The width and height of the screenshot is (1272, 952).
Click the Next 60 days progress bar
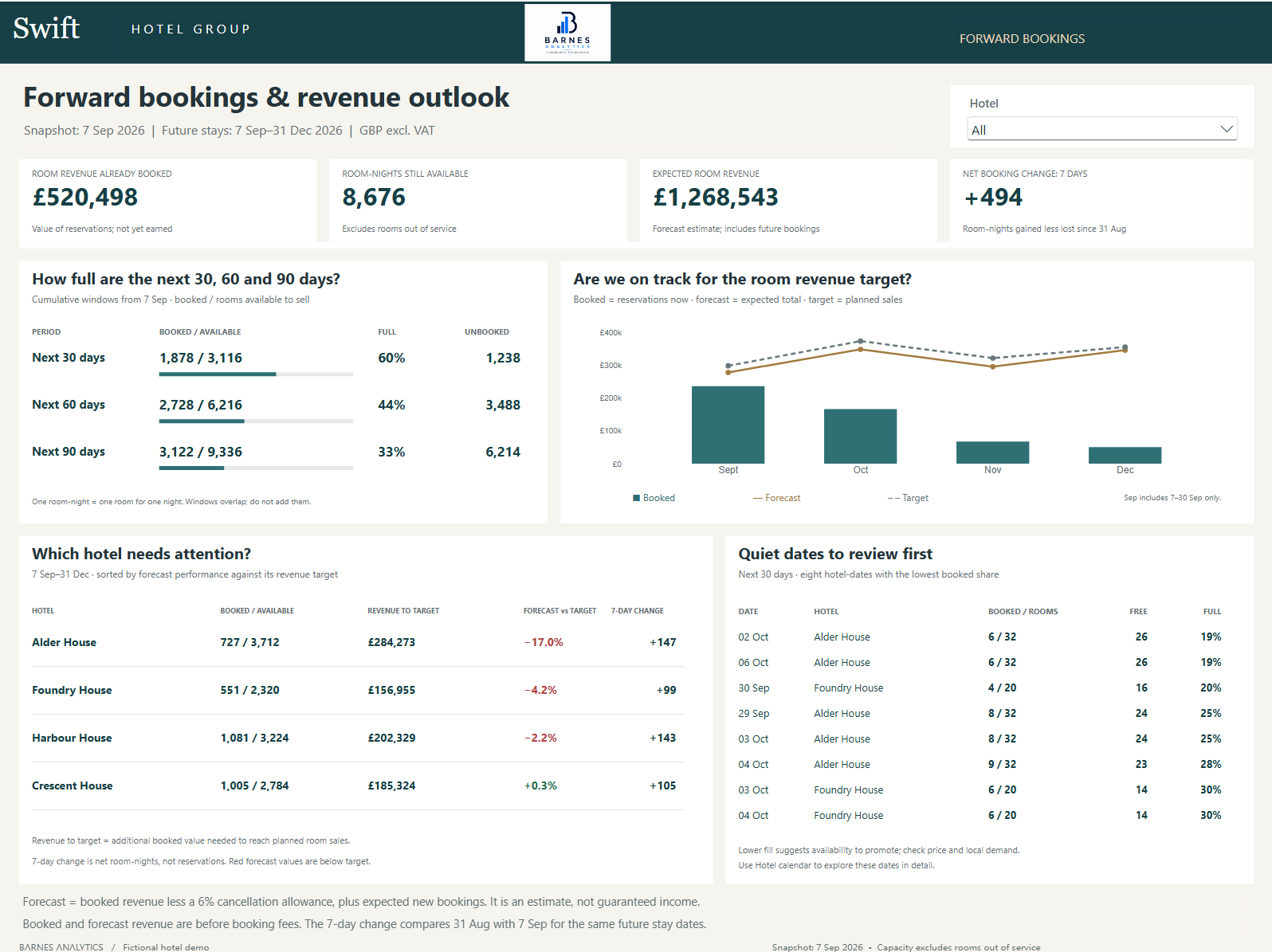tap(256, 421)
